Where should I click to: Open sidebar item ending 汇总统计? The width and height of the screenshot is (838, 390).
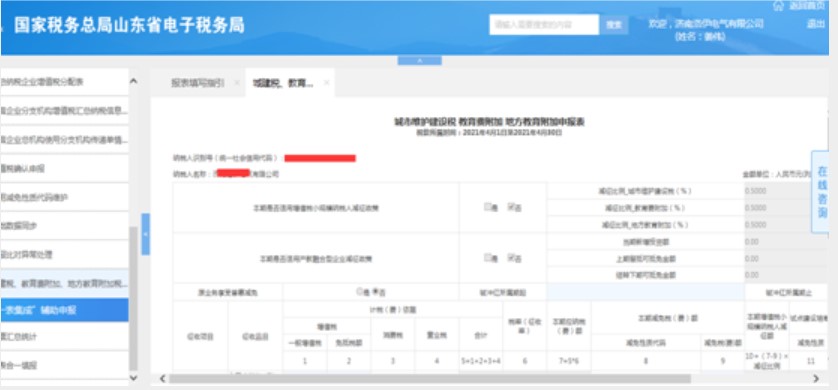click(64, 337)
